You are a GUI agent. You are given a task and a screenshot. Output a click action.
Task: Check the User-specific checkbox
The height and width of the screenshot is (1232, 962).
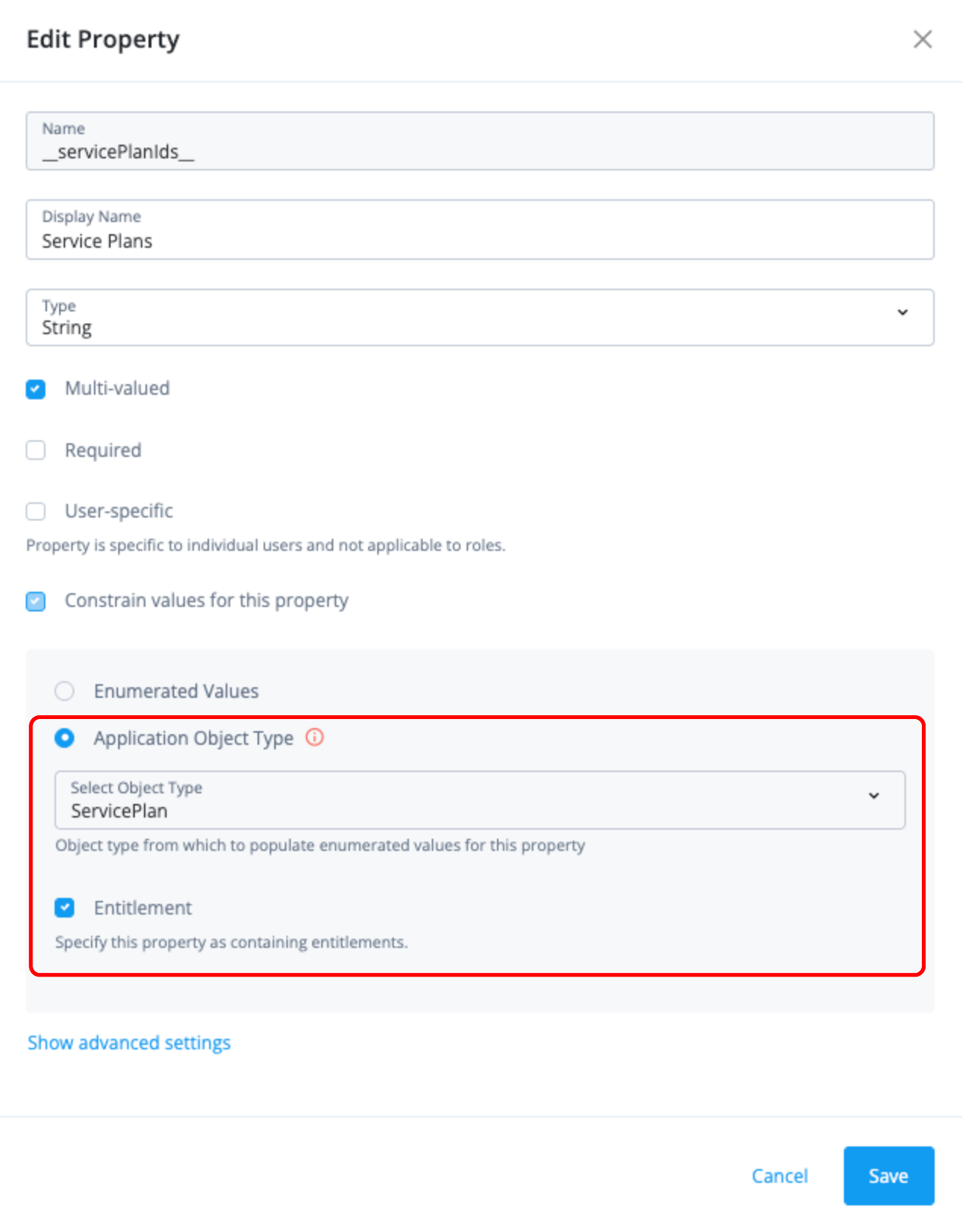point(36,511)
